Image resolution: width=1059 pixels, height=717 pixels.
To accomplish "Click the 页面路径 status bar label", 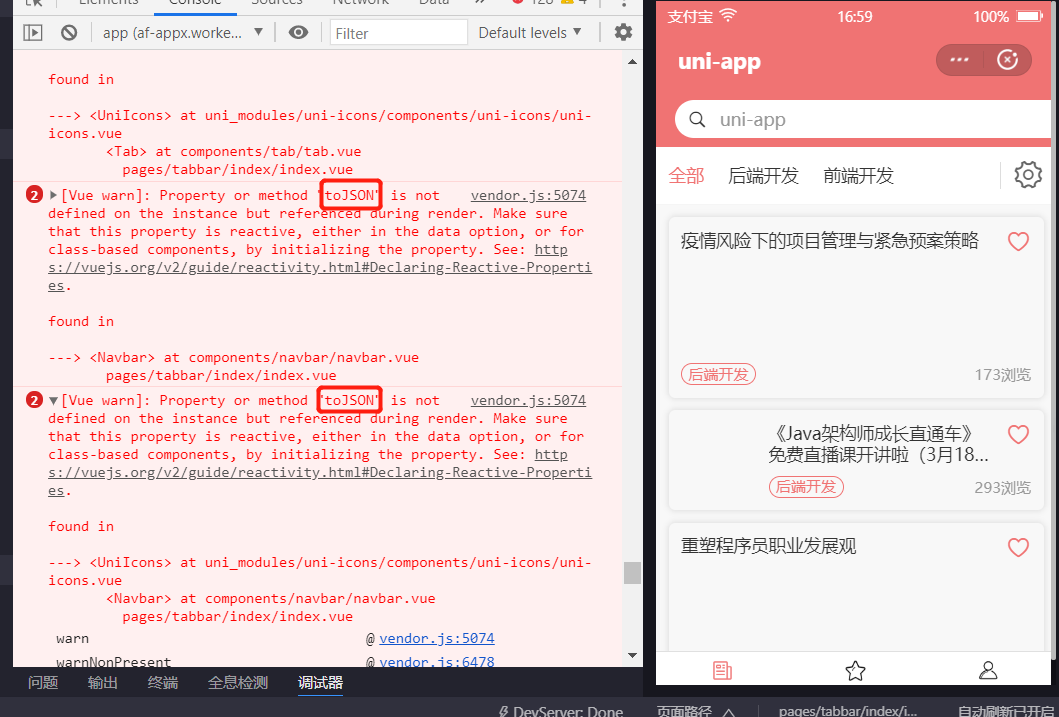I will coord(684,710).
